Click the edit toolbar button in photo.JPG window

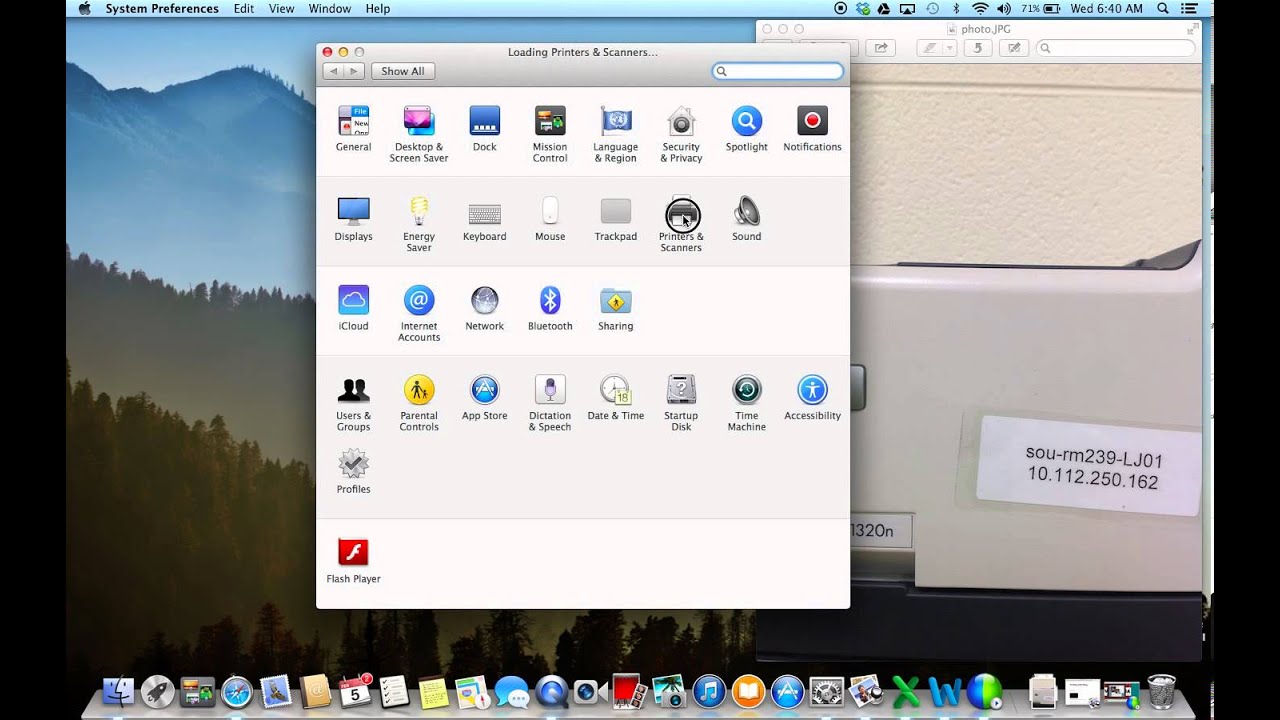point(1013,48)
